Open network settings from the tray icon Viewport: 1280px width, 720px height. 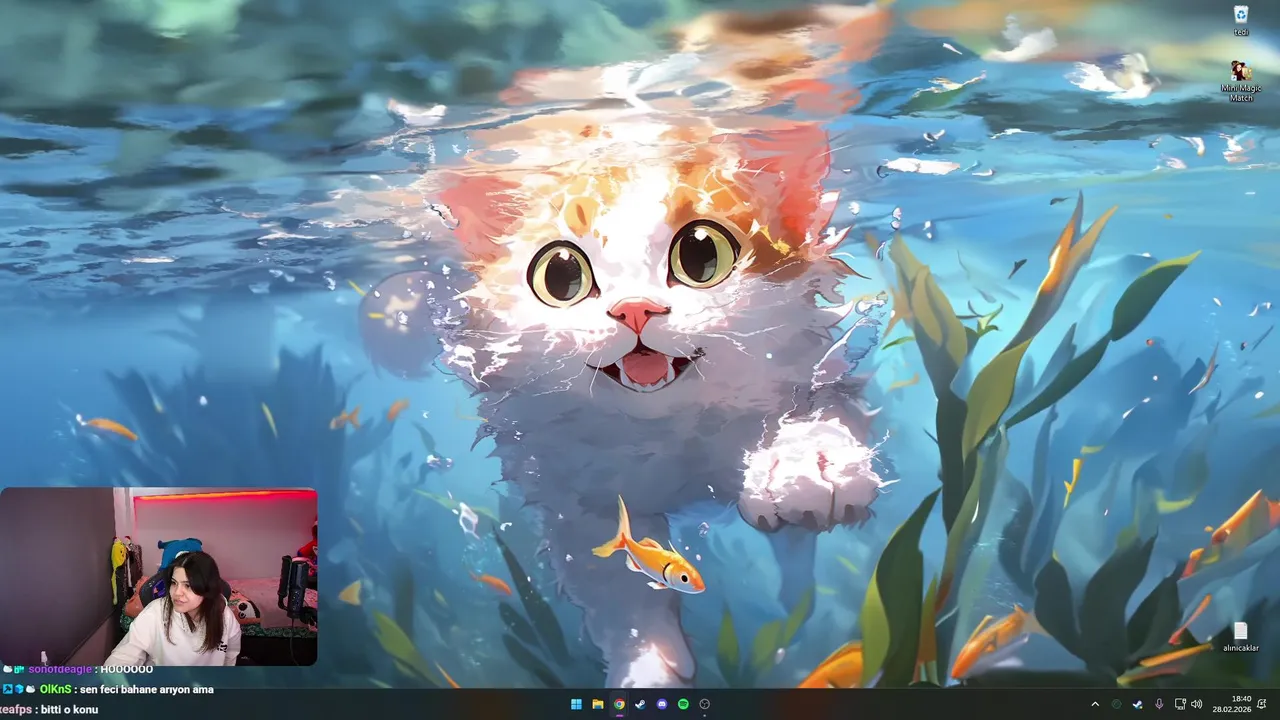1180,704
